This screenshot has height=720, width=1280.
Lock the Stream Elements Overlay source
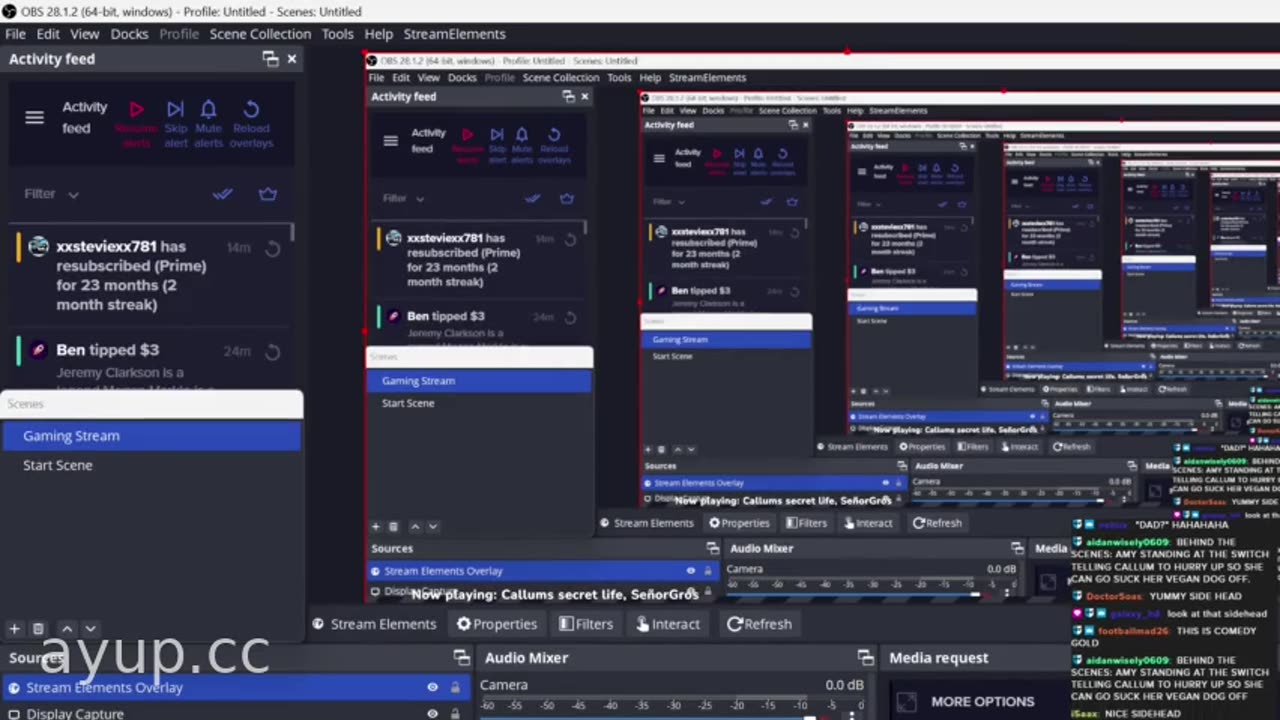[x=455, y=688]
